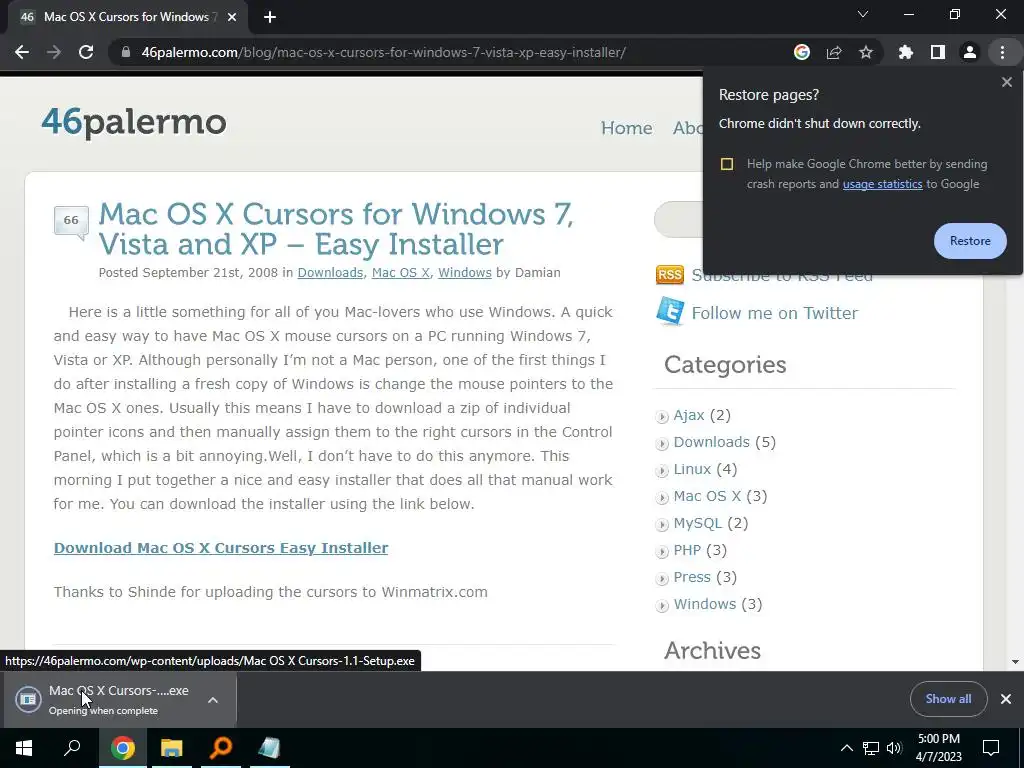Open Windows category in sidebar
The width and height of the screenshot is (1024, 768).
tap(704, 604)
